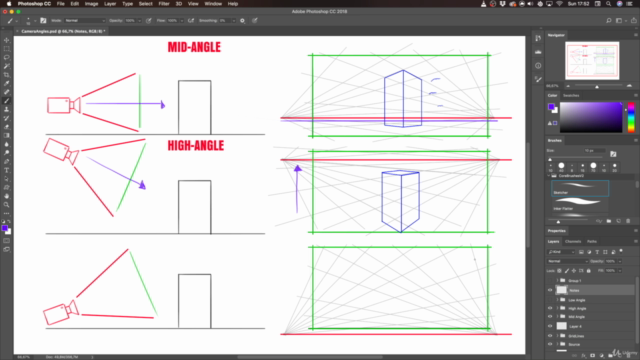Click the add layer mask icon
Viewport: 640px width, 360px height.
592,356
